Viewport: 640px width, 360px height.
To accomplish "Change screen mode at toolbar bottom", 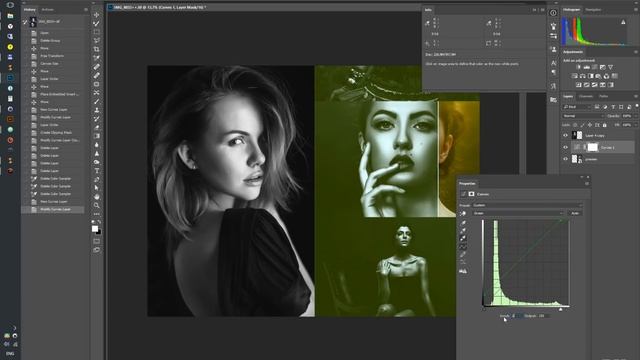I will point(97,250).
